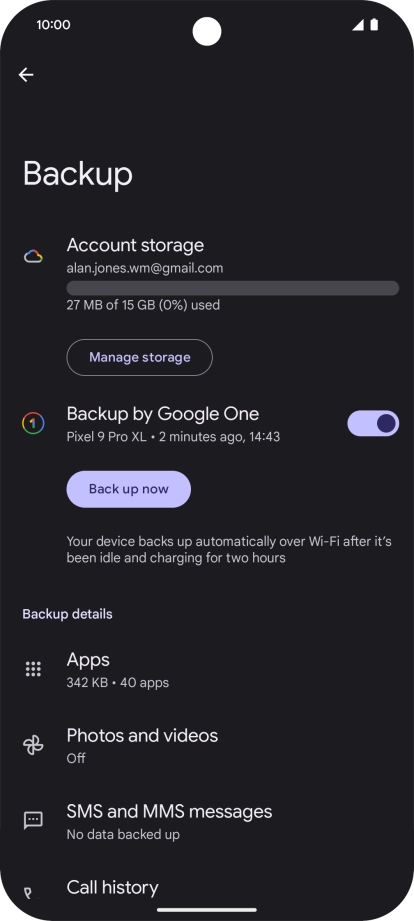
Task: Open Photos and videos backup setting
Action: click(x=207, y=745)
